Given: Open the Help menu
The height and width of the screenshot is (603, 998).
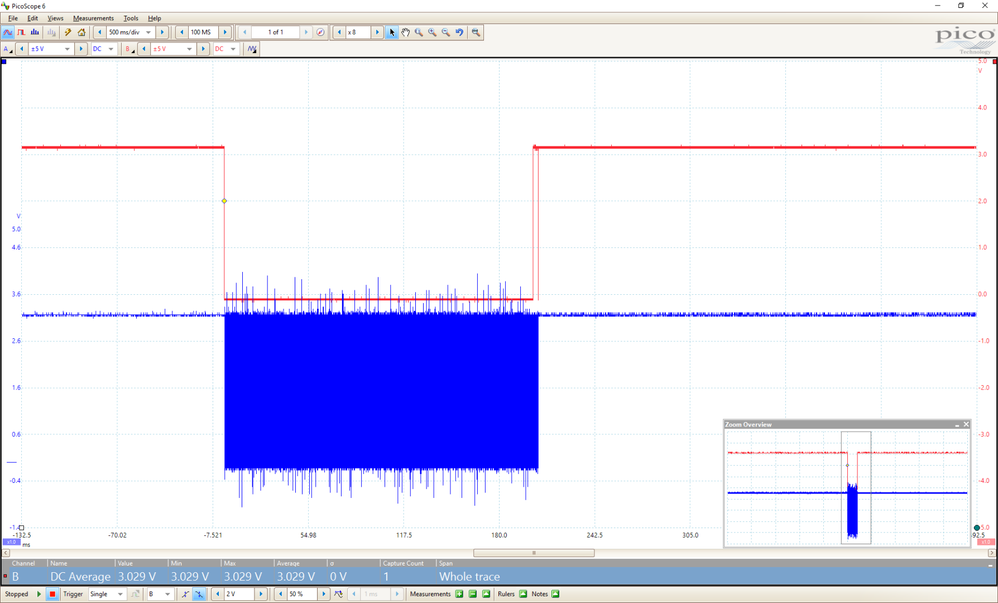Looking at the screenshot, I should (x=154, y=18).
